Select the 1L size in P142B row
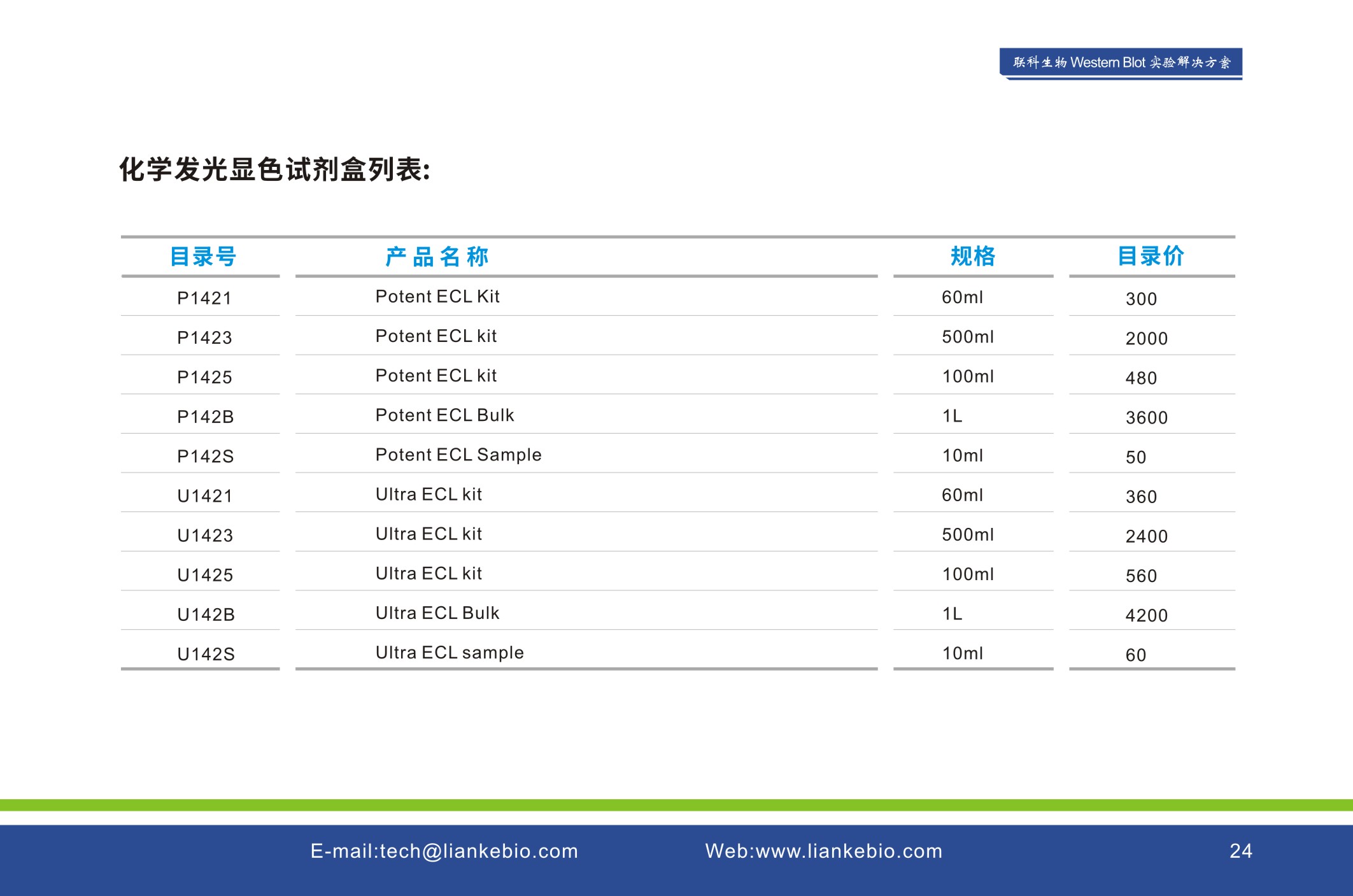Viewport: 1353px width, 896px height. point(952,416)
